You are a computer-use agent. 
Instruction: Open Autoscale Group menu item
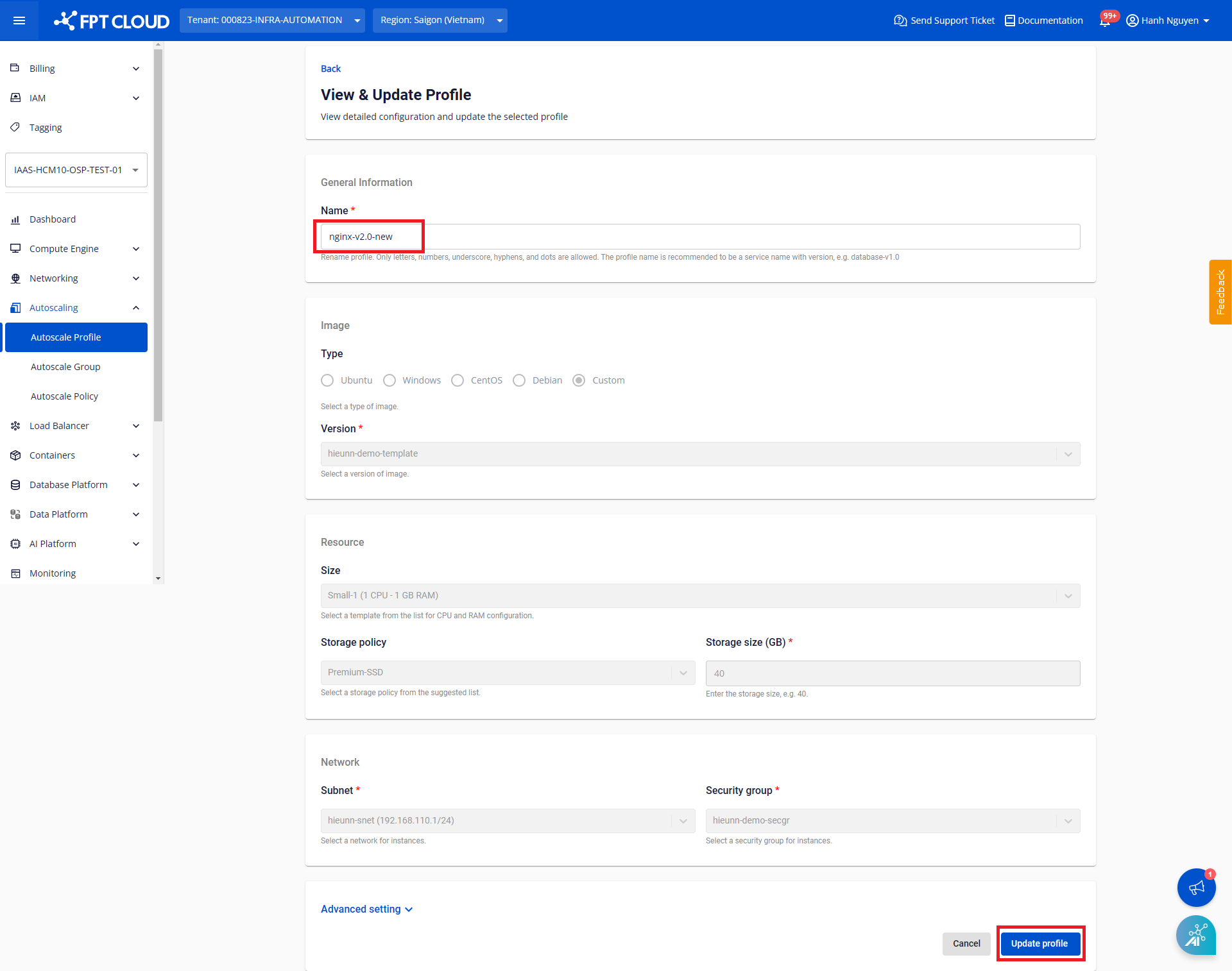65,367
